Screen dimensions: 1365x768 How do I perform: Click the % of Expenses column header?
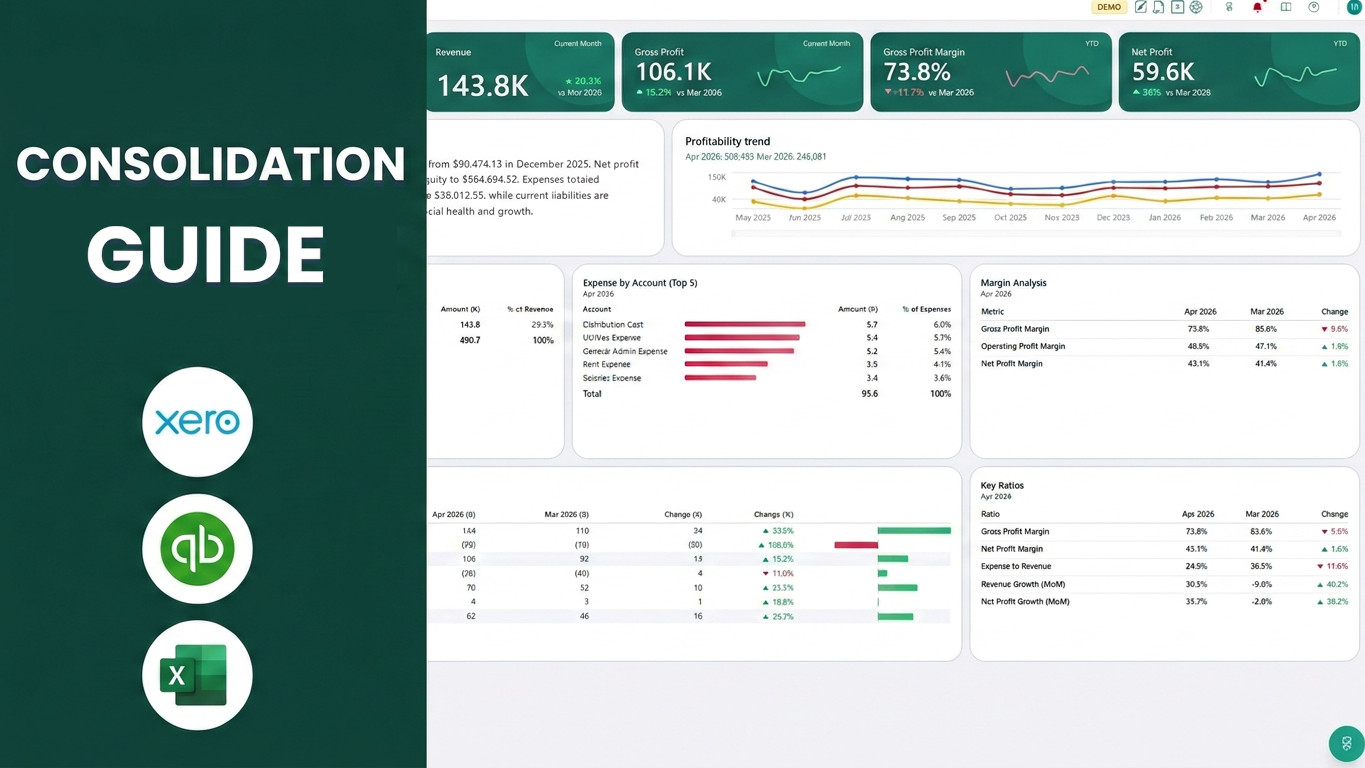point(926,309)
